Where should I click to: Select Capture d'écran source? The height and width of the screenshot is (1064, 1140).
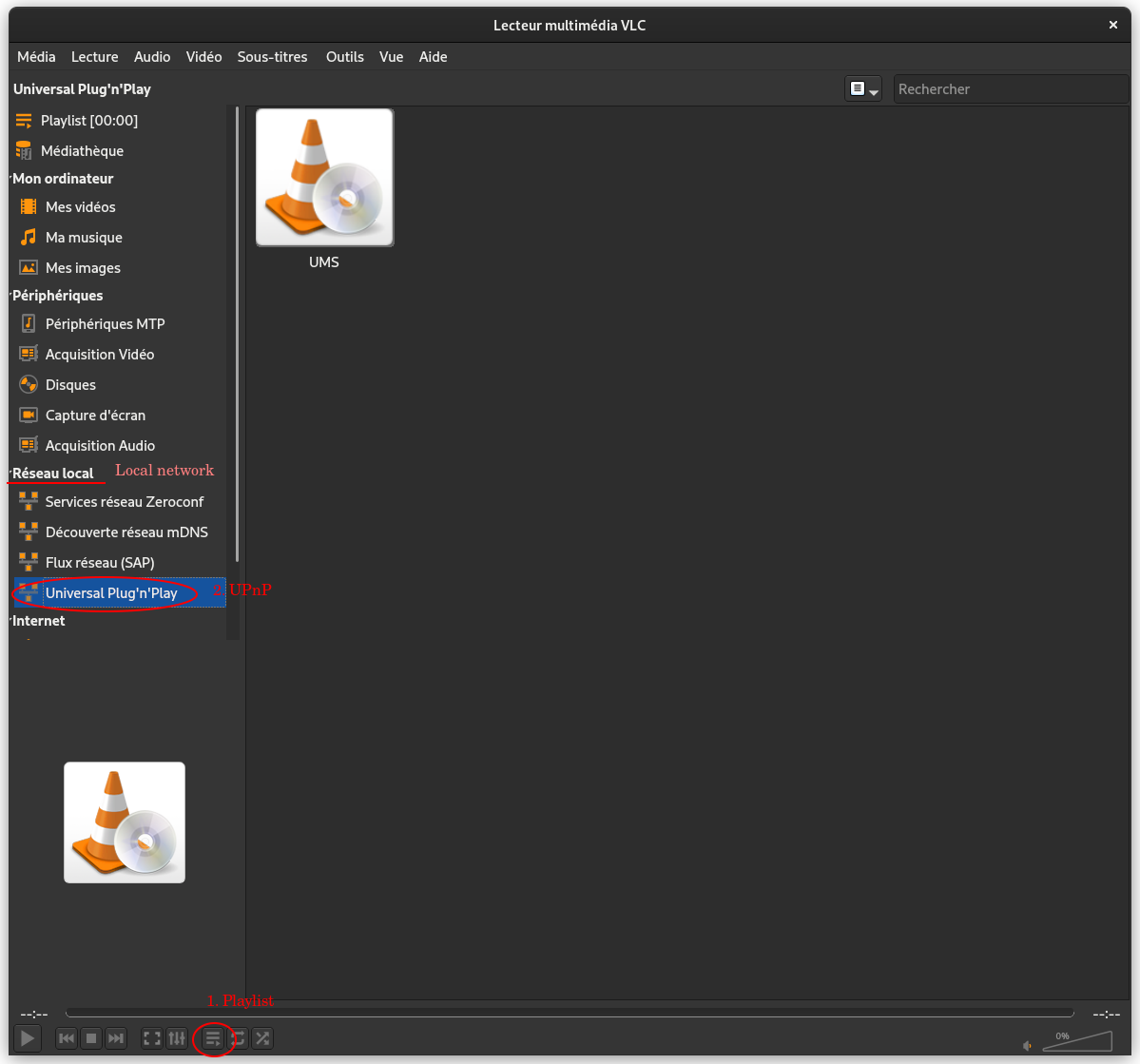tap(120, 416)
